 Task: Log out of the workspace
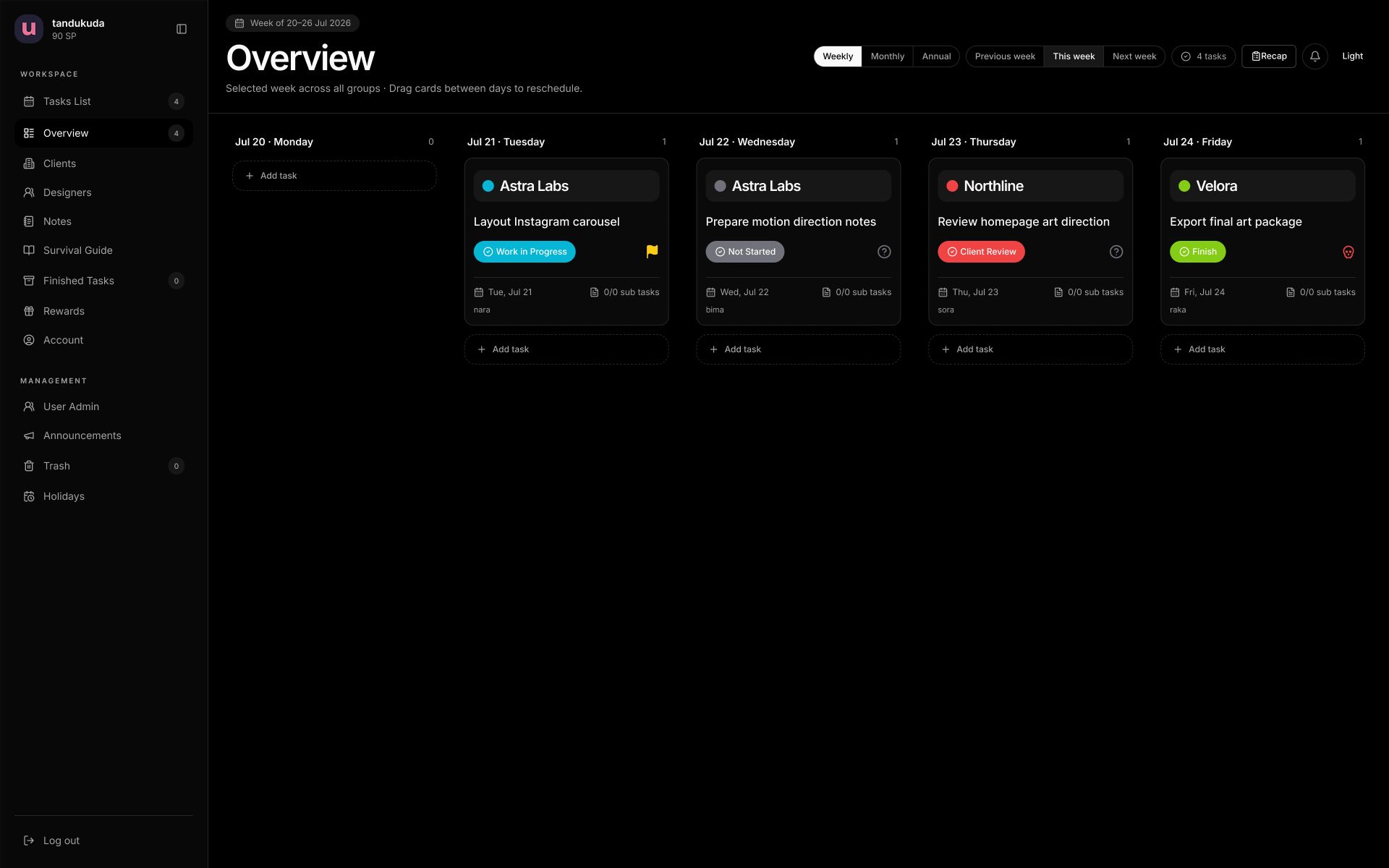tap(103, 841)
